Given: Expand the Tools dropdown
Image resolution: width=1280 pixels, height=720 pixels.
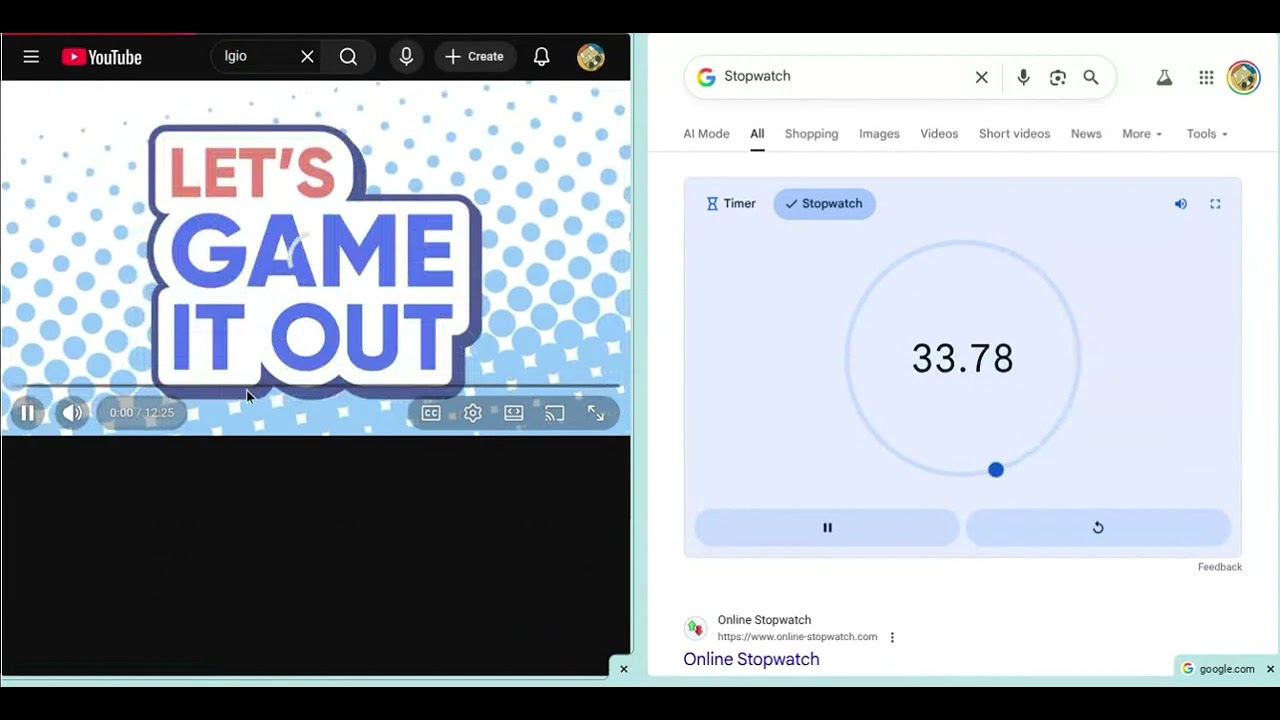Looking at the screenshot, I should coord(1207,134).
